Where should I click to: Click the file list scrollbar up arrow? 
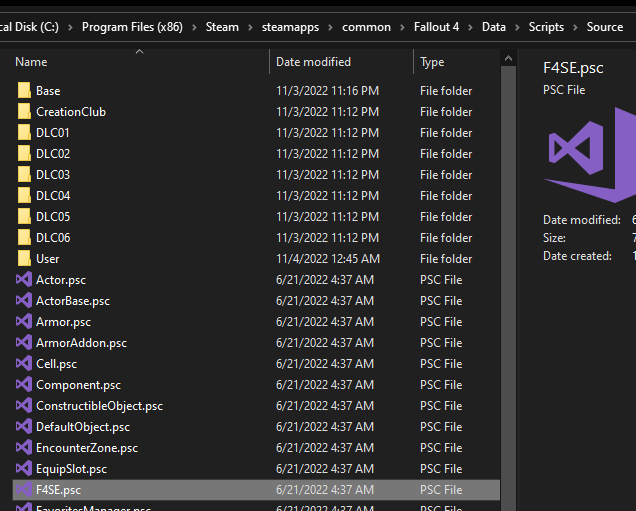508,58
